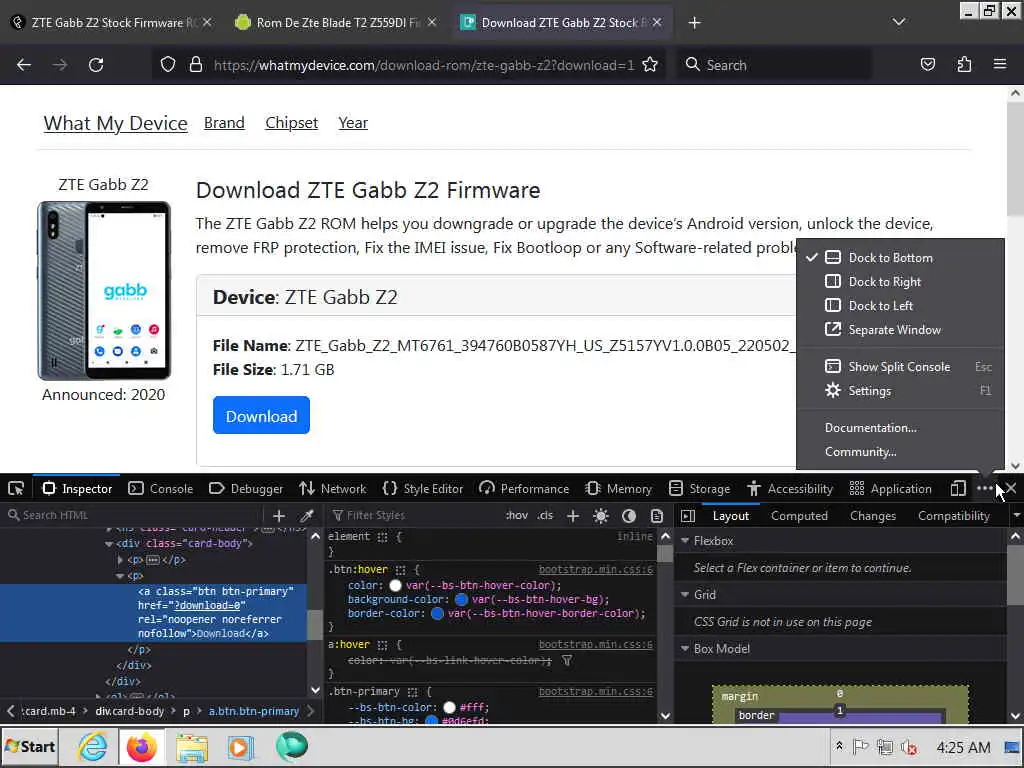Click white color swatch for .btn:hover color
Screen dimensions: 1024x768
pyautogui.click(x=395, y=585)
